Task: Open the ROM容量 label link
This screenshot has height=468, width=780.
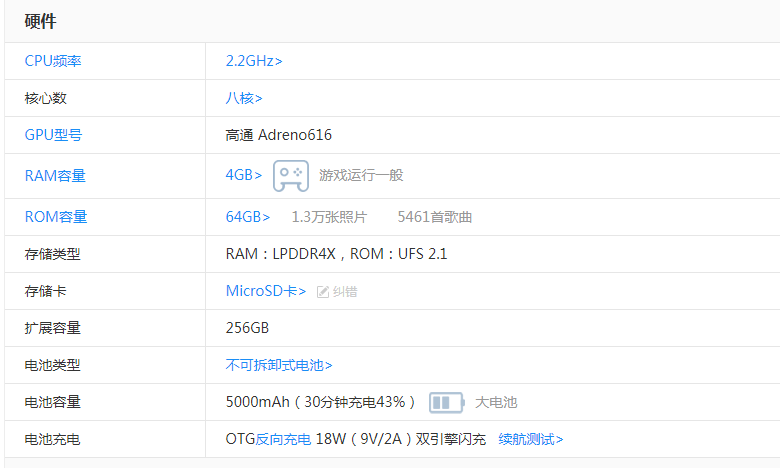Action: [x=56, y=217]
